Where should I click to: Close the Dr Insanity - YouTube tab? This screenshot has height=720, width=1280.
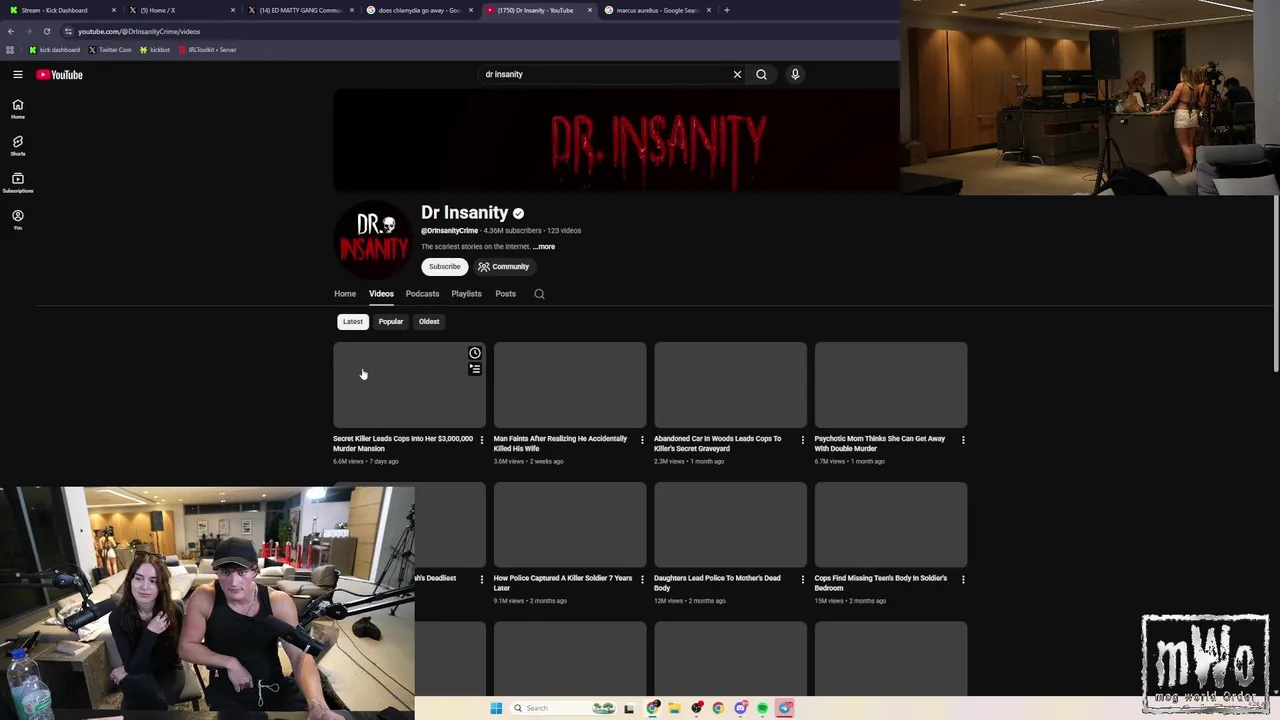tap(589, 10)
